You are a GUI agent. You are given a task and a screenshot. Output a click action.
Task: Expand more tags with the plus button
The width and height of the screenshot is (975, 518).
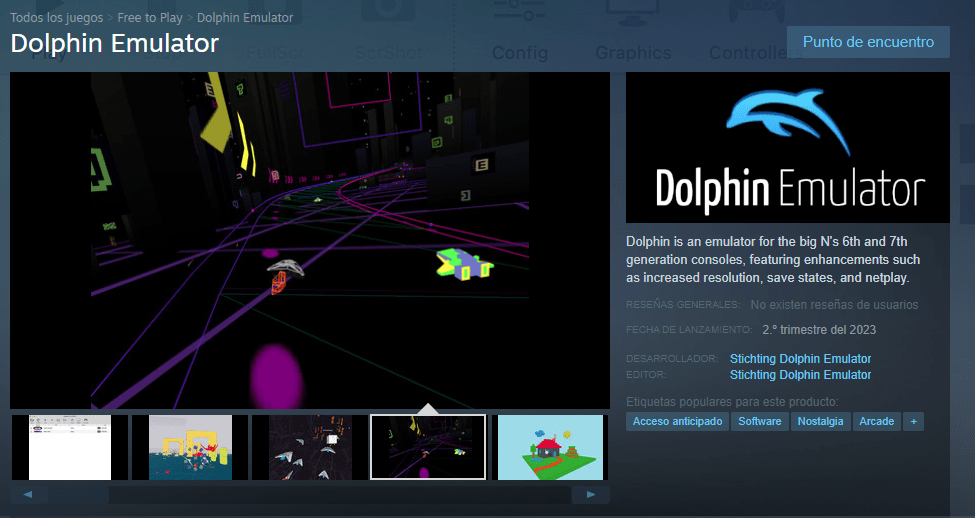(912, 421)
